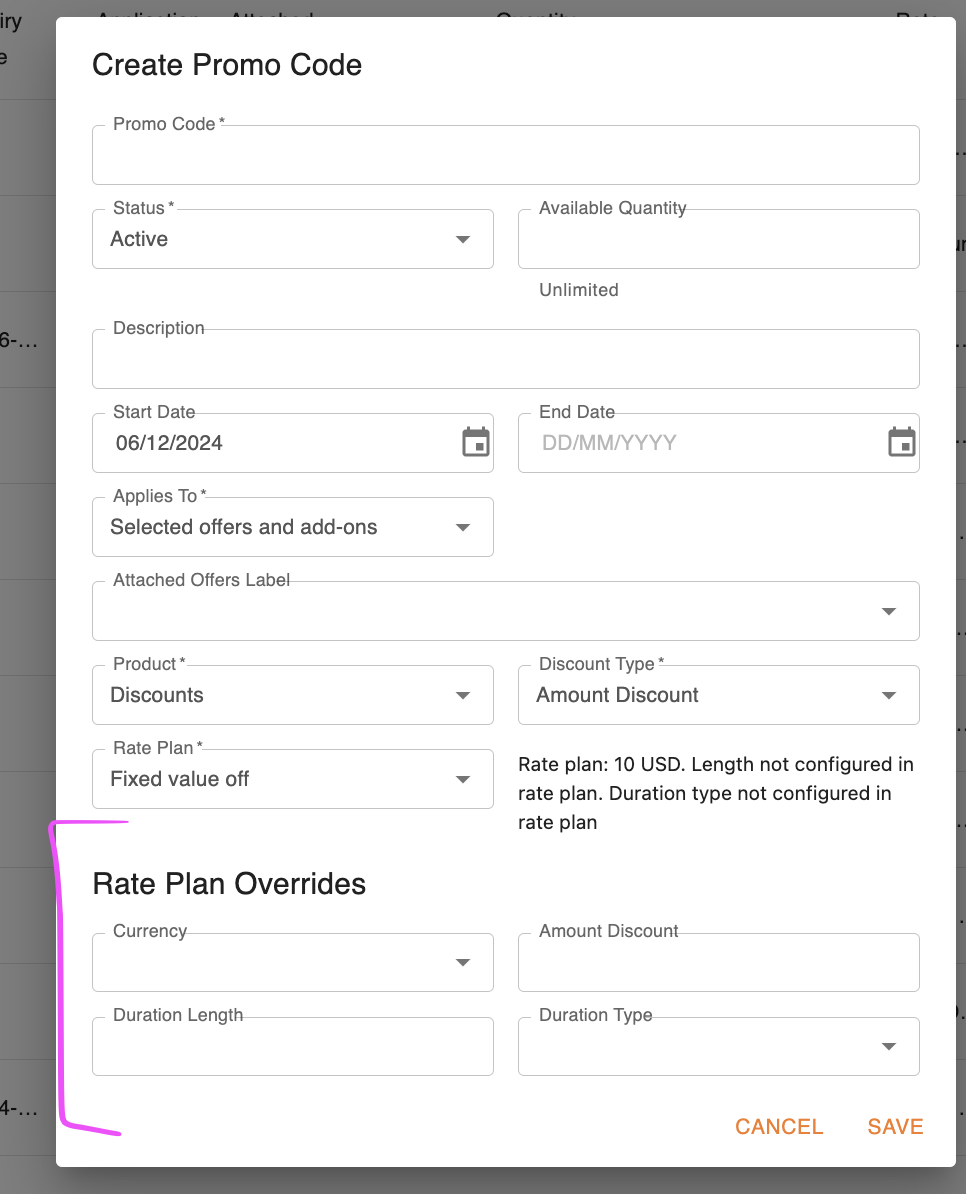Image resolution: width=966 pixels, height=1194 pixels.
Task: Focus the Amount Discount override field
Action: (x=719, y=963)
